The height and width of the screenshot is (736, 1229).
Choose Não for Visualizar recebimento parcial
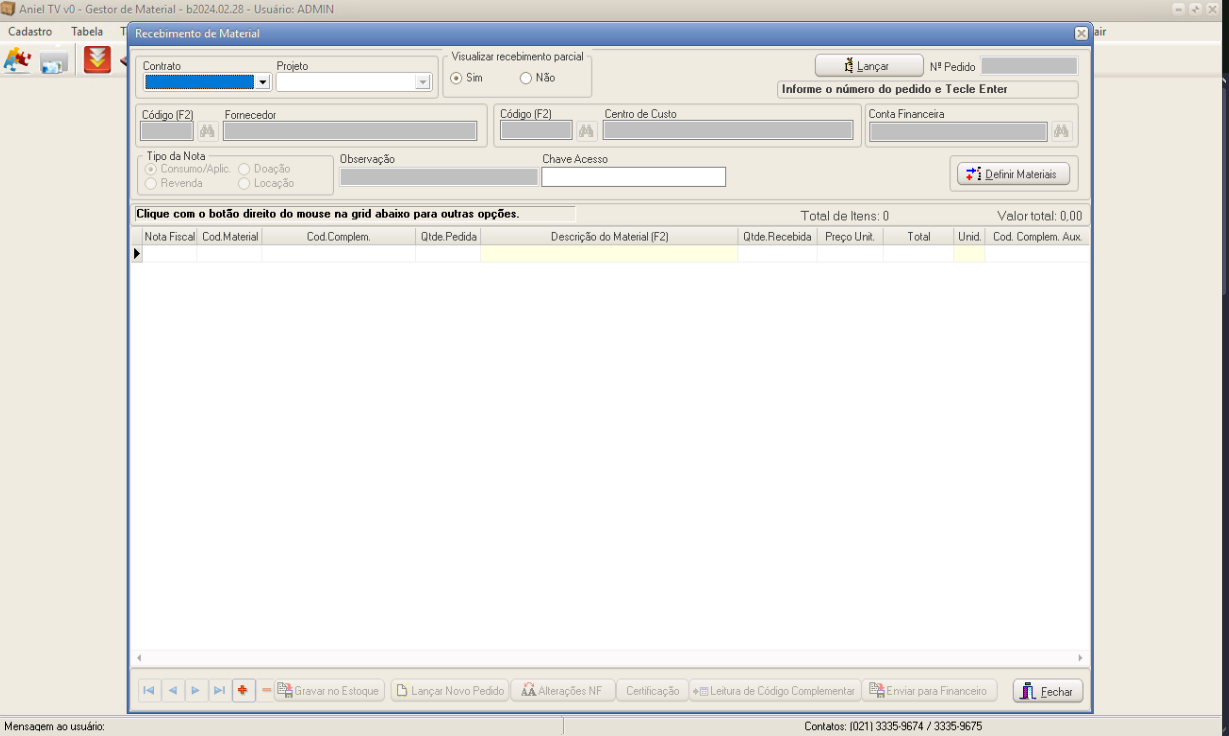point(526,78)
